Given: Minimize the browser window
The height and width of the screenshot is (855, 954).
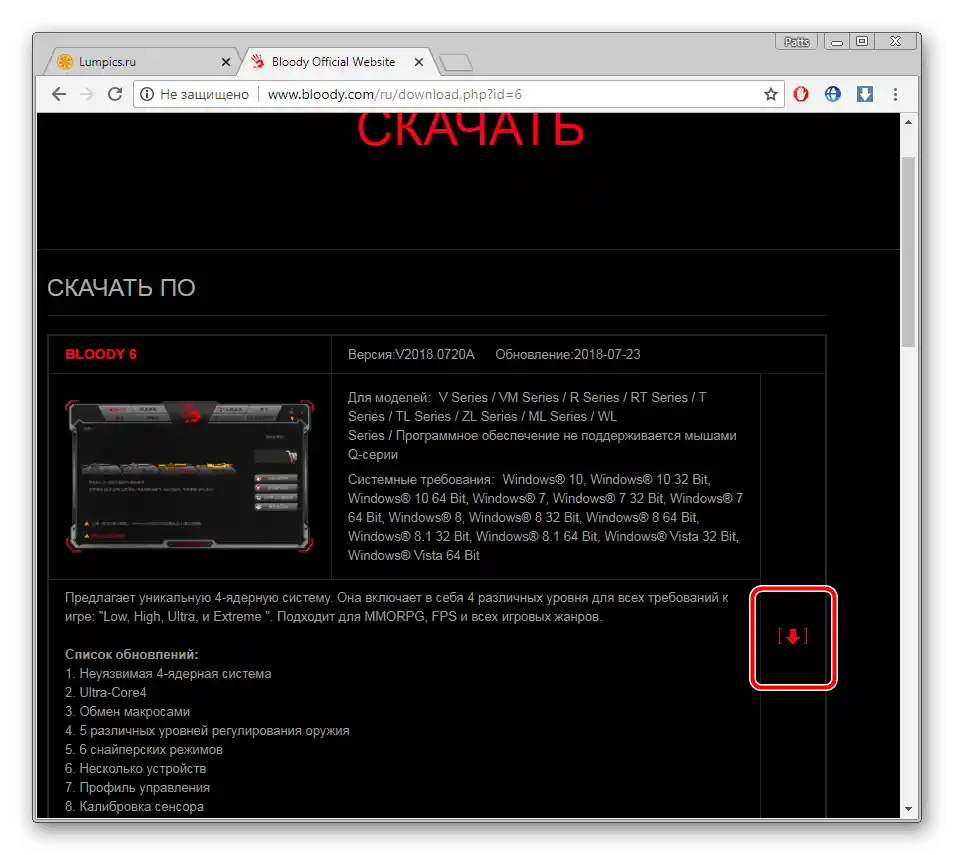Looking at the screenshot, I should click(x=837, y=41).
